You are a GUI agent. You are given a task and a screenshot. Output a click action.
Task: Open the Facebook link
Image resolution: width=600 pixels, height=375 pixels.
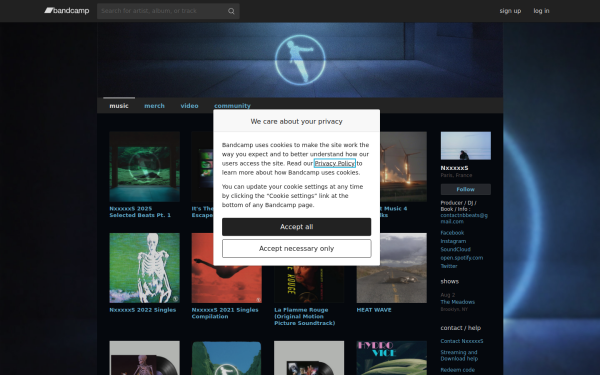coord(452,233)
